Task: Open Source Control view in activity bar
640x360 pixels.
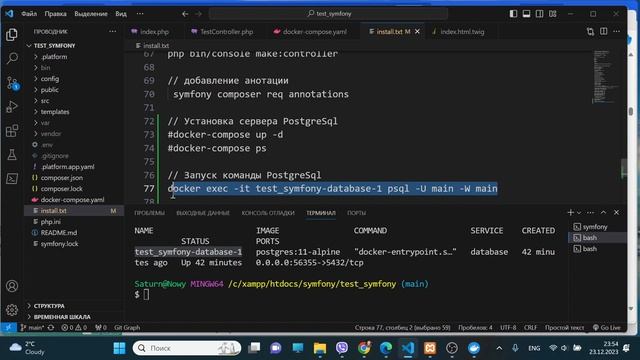Action: coord(12,82)
